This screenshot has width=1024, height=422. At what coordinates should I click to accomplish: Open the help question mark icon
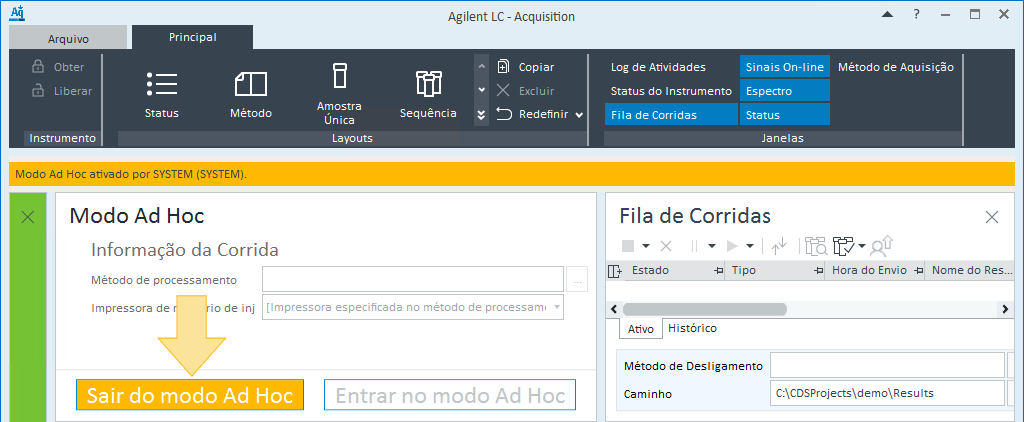(917, 14)
